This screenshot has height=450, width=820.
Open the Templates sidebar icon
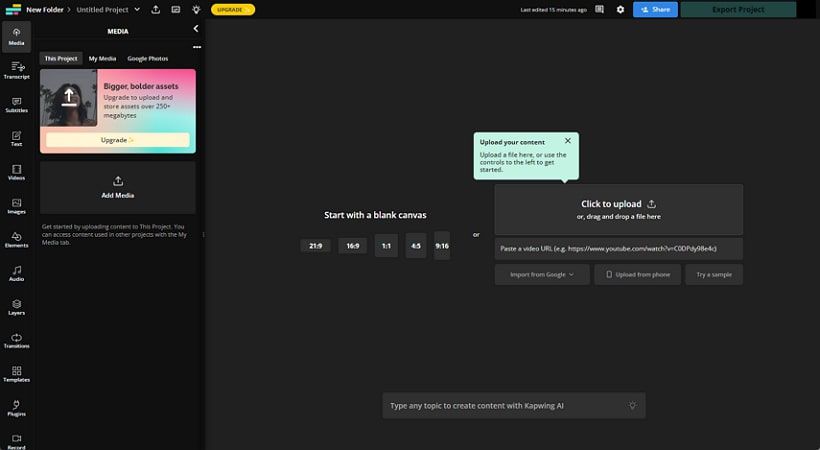click(x=16, y=375)
